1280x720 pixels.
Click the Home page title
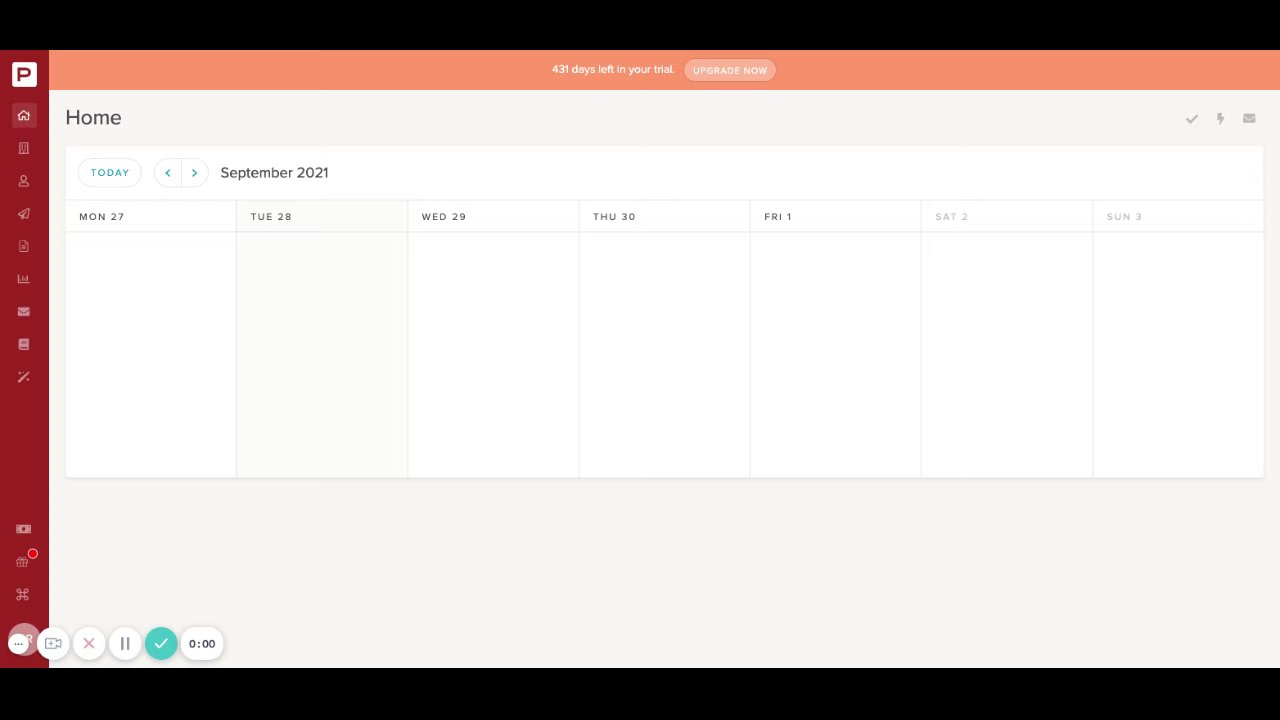[93, 118]
